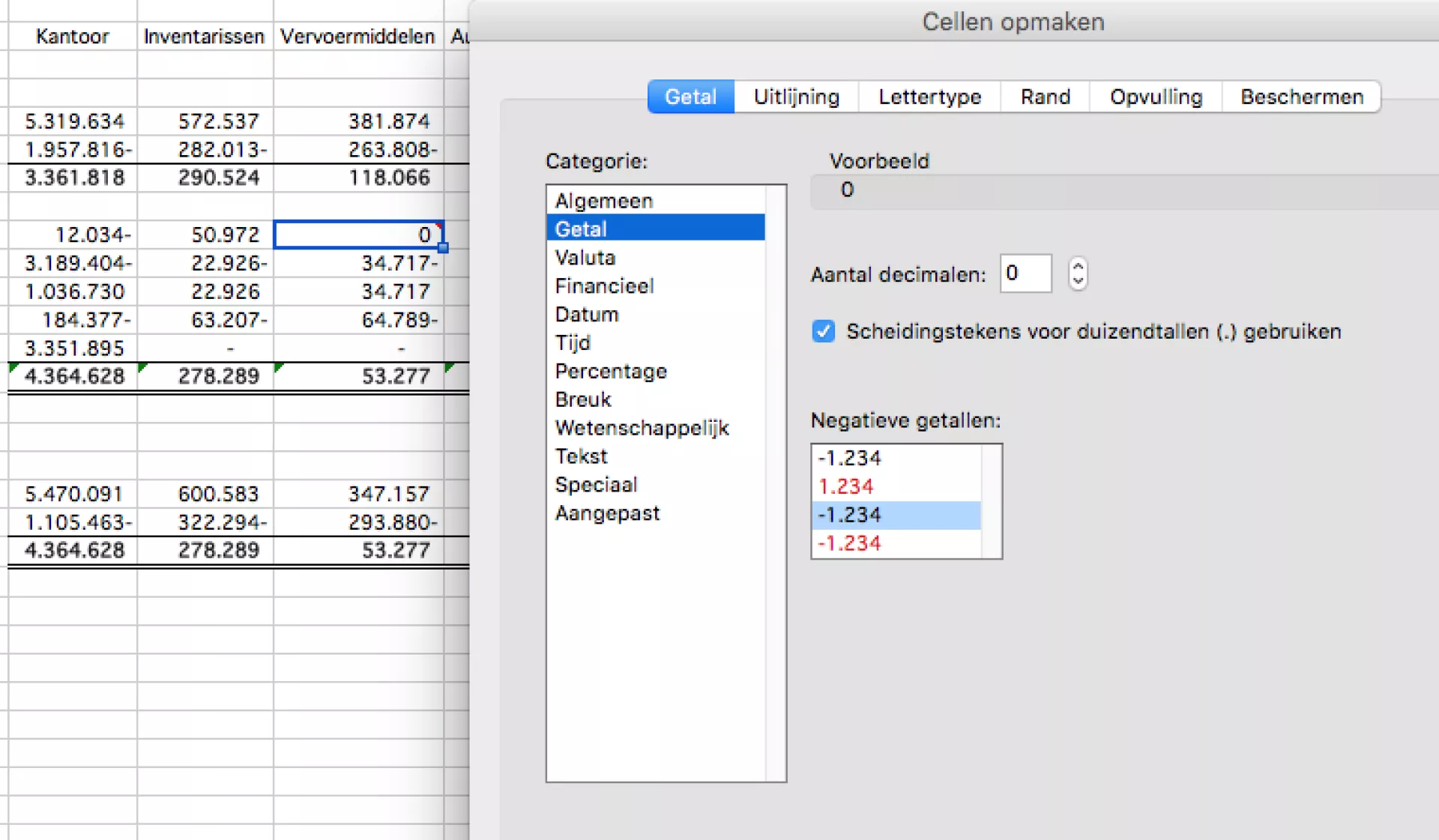The width and height of the screenshot is (1439, 840).
Task: Select Algemeen category
Action: point(603,201)
